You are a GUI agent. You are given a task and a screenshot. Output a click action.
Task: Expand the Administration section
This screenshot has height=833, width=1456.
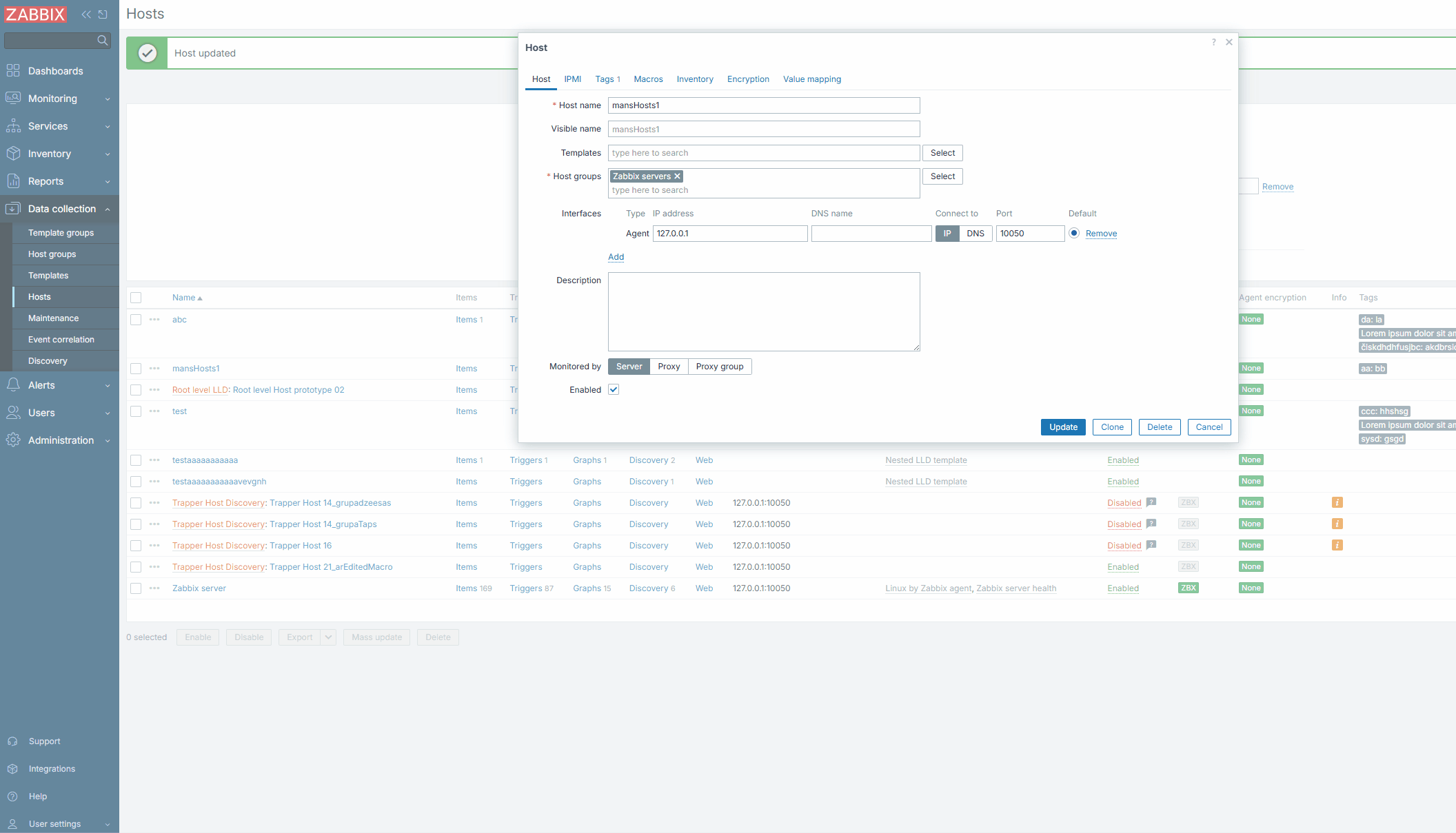coord(59,440)
